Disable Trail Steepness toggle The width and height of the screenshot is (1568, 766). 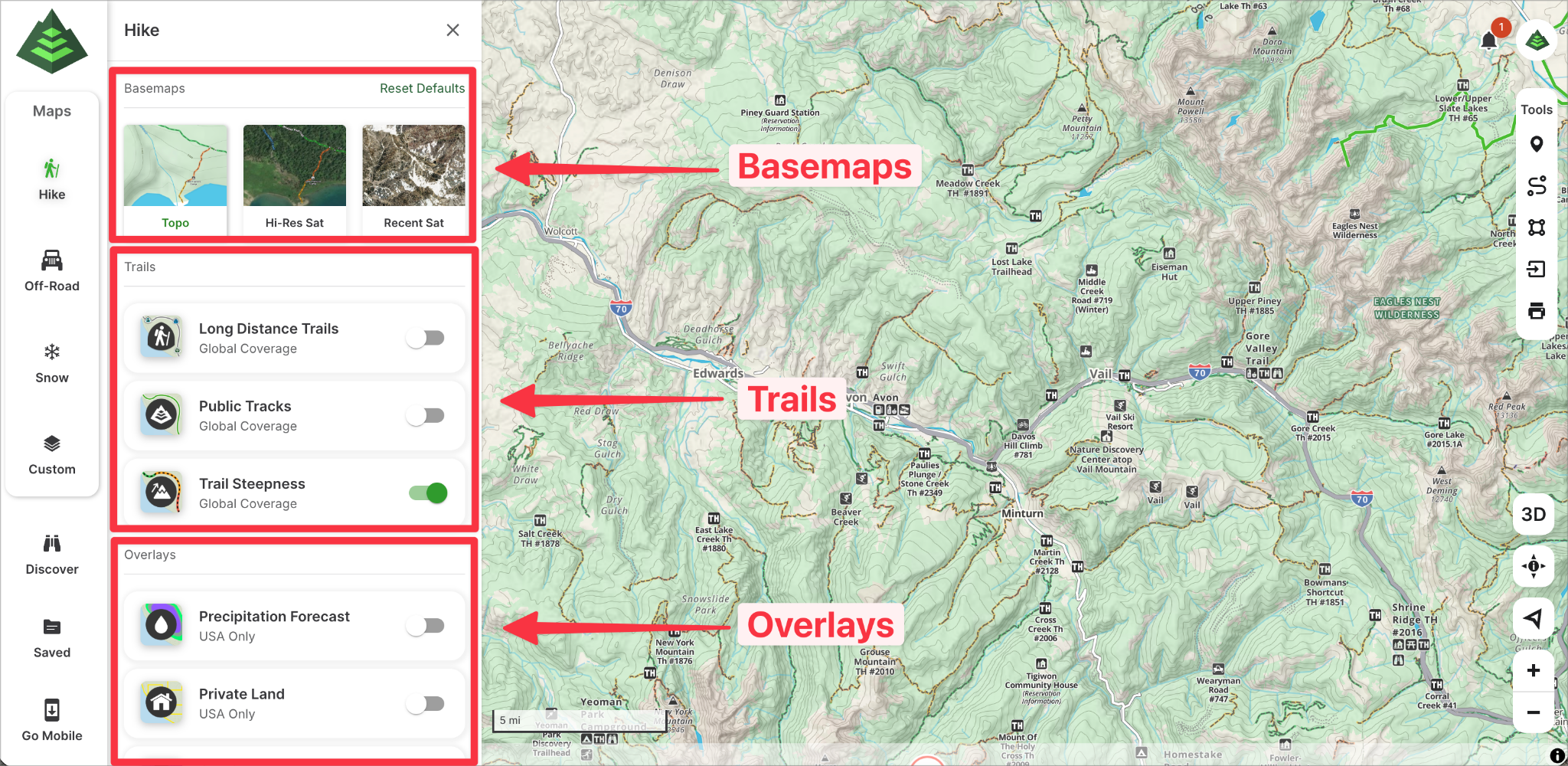[x=427, y=493]
